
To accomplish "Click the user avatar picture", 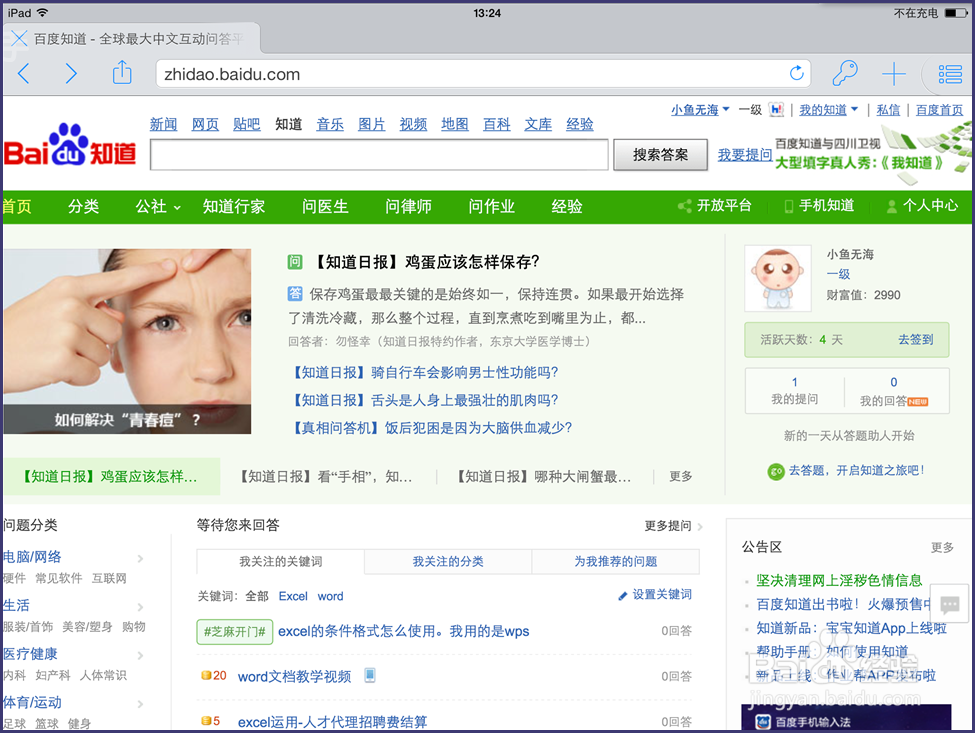I will point(778,278).
